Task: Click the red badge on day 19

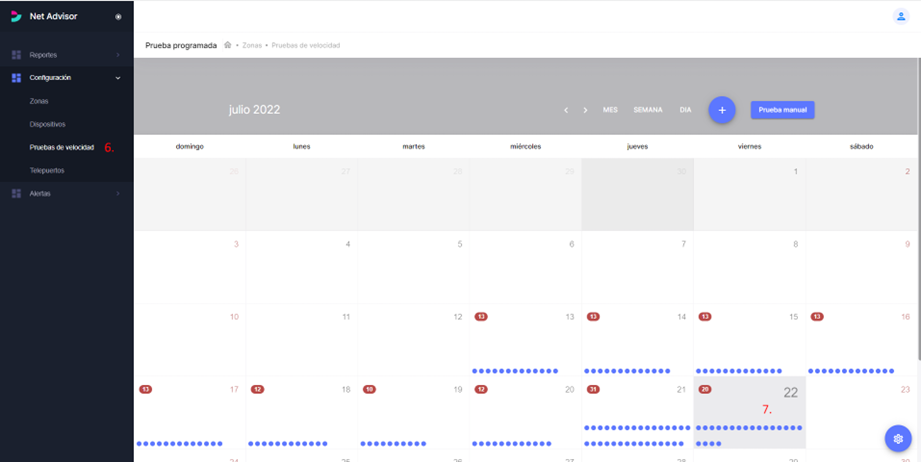Action: [x=369, y=389]
